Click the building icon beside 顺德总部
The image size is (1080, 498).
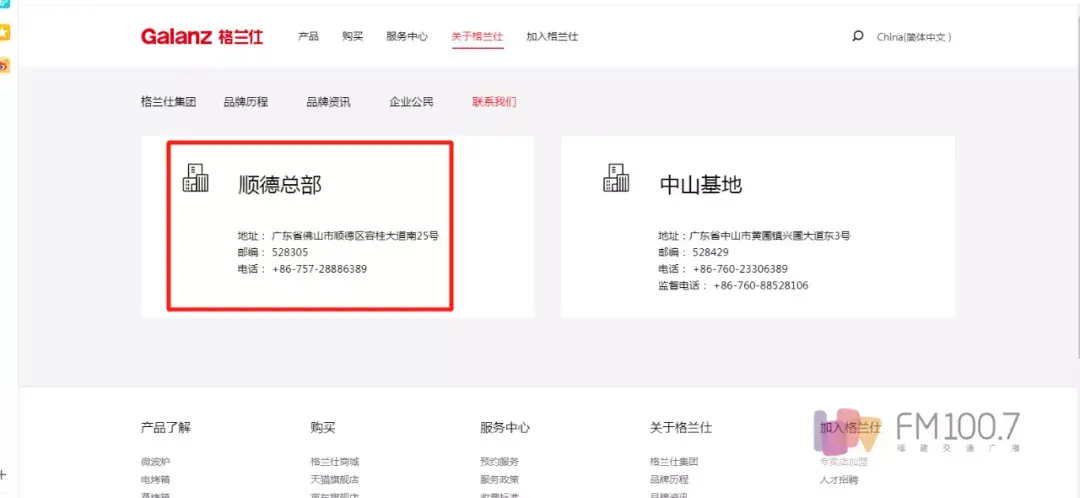click(x=196, y=178)
